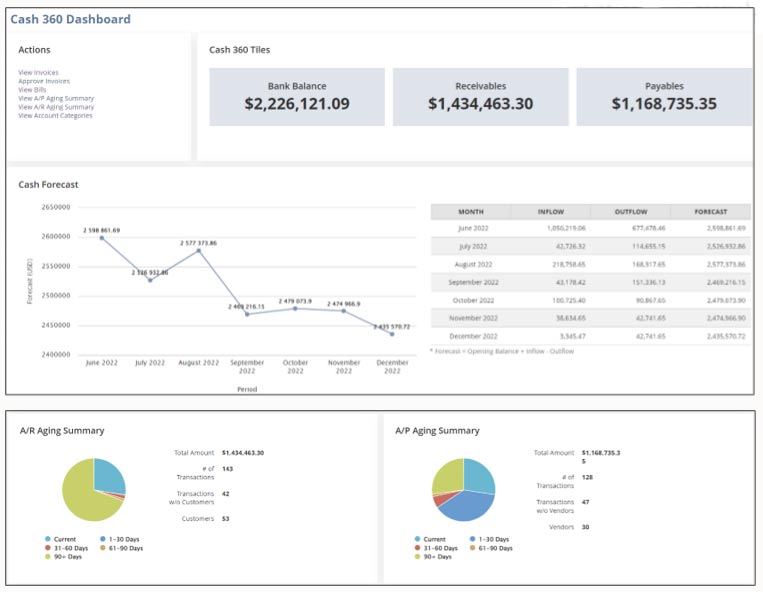Open the Receivables tile
The image size is (763, 592).
coord(480,97)
